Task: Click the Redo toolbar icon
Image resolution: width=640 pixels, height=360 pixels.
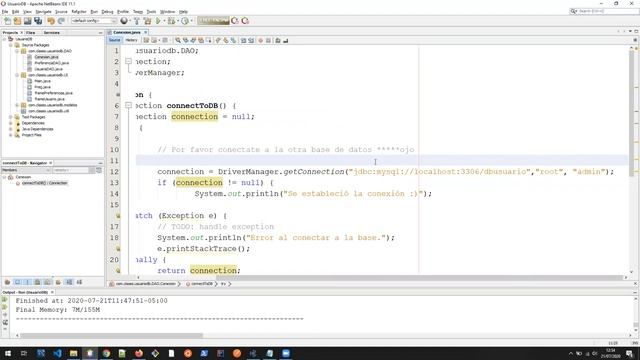Action: pos(61,21)
